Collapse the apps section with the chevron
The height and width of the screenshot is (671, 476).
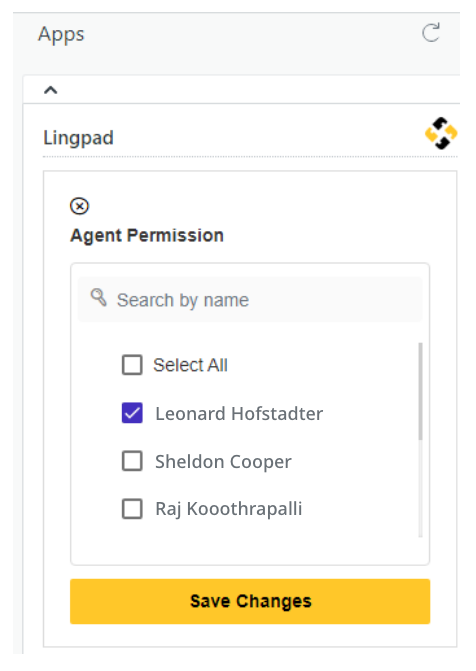coord(51,90)
